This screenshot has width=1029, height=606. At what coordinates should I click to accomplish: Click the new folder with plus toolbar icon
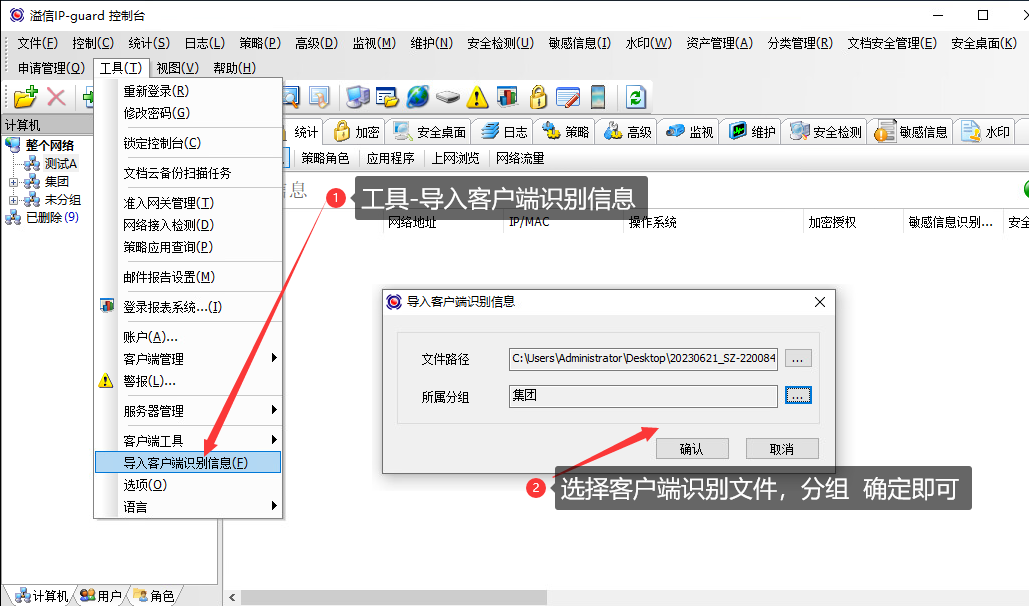[26, 97]
